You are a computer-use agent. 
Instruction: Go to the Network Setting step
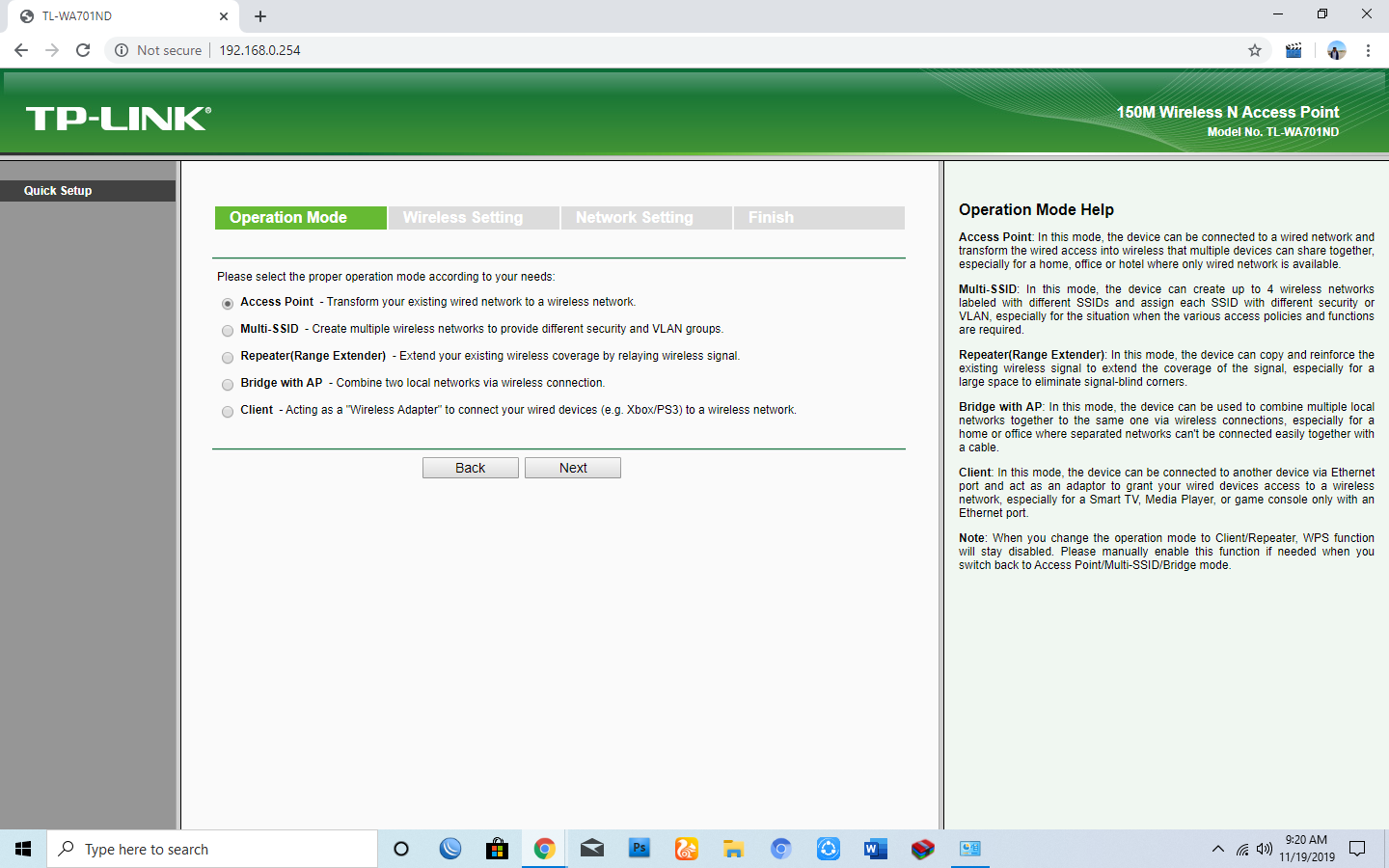click(646, 218)
